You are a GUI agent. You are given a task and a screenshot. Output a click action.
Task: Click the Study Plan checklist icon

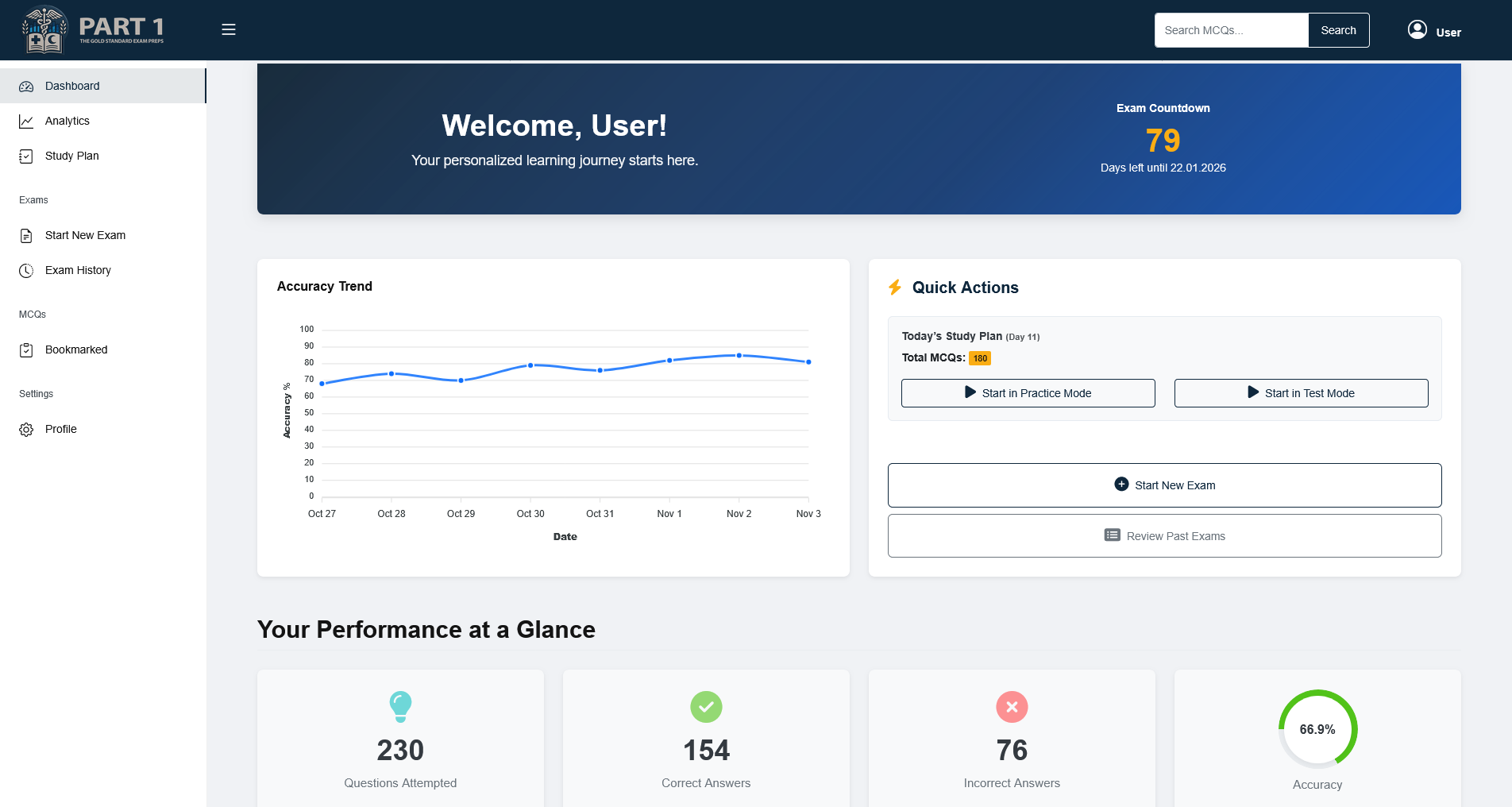point(26,156)
